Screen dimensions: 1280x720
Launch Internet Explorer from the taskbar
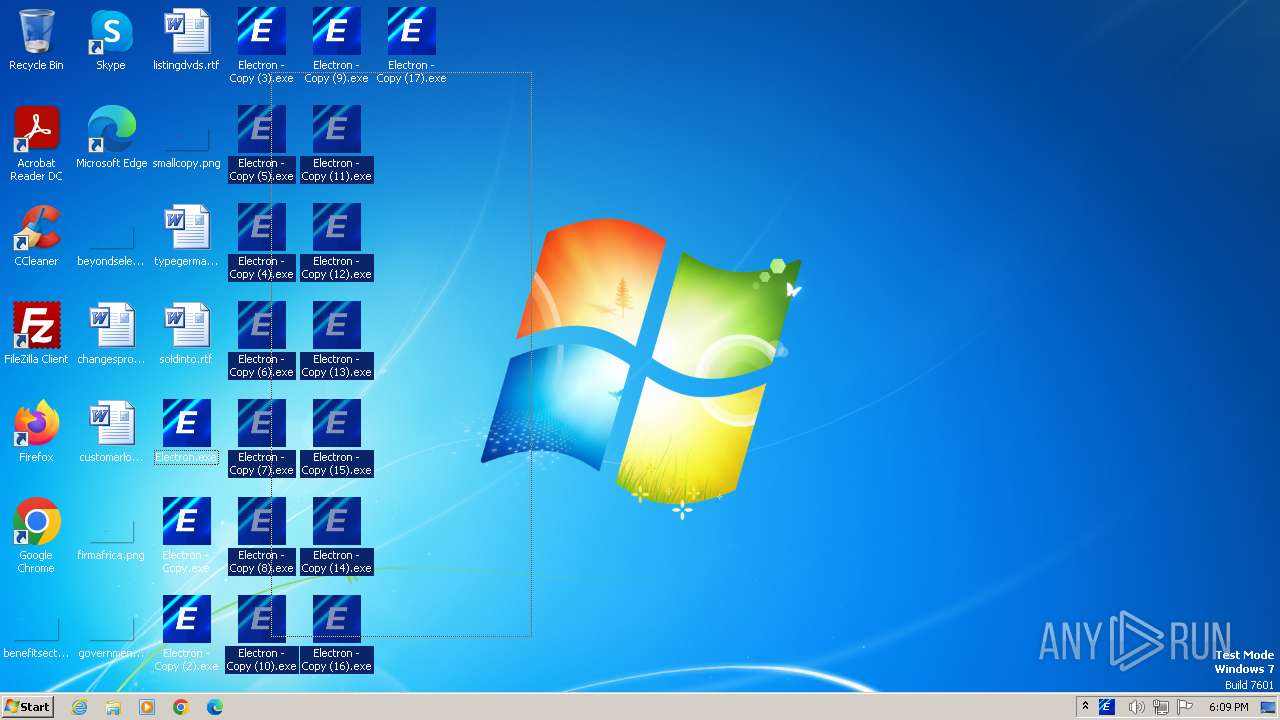[x=79, y=707]
